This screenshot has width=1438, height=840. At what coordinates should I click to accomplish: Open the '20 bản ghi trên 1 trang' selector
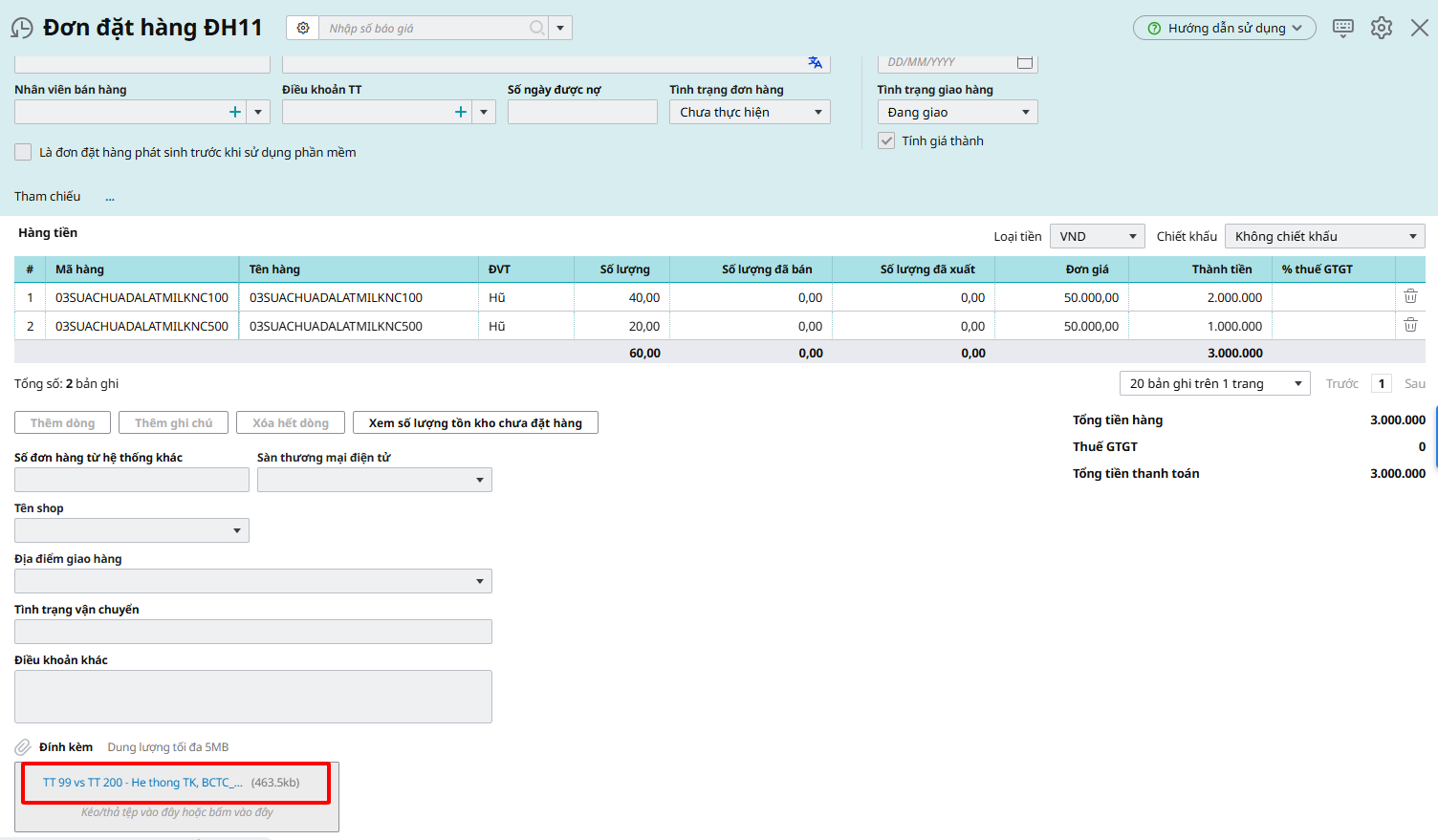pyautogui.click(x=1214, y=383)
